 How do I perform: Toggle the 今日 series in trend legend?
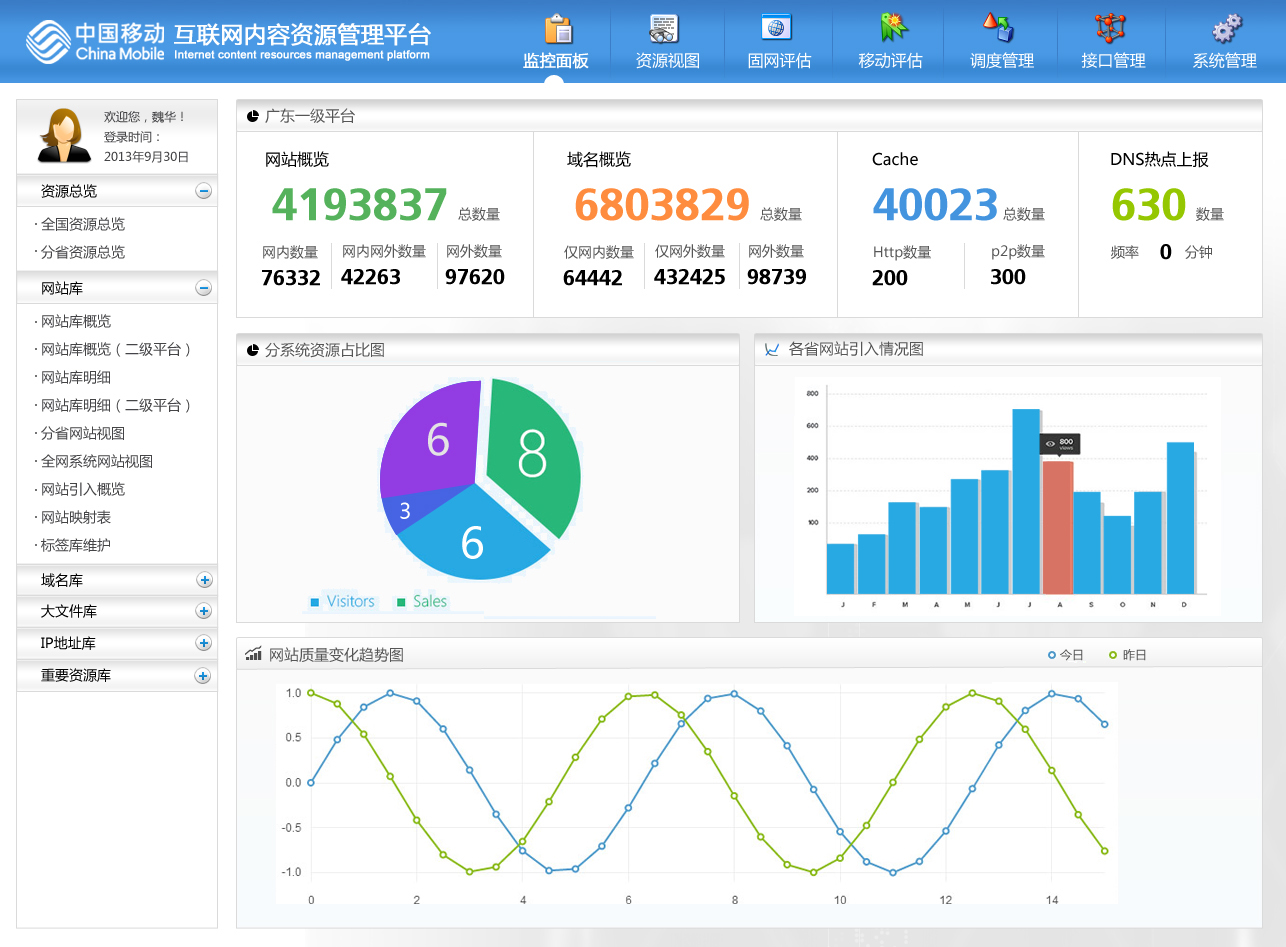(1066, 655)
